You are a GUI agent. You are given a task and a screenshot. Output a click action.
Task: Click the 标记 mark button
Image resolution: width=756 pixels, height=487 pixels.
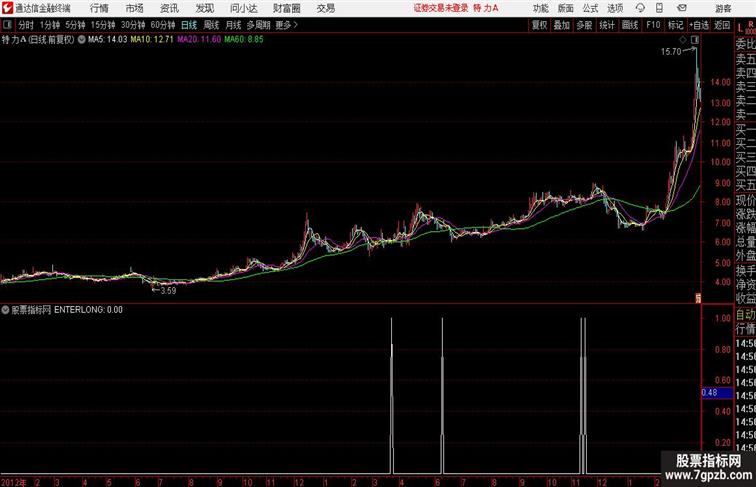click(x=675, y=25)
